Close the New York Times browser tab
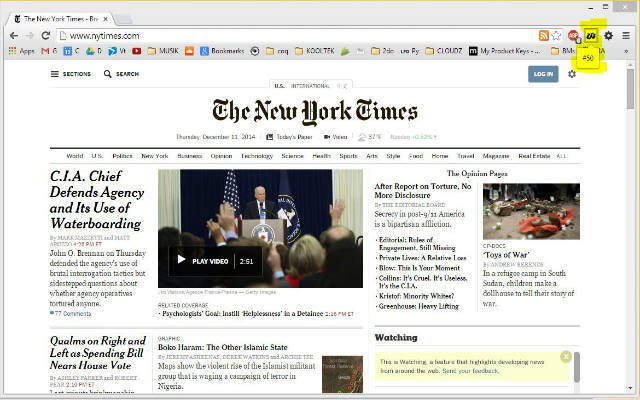Image resolution: width=640 pixels, height=400 pixels. tap(105, 19)
